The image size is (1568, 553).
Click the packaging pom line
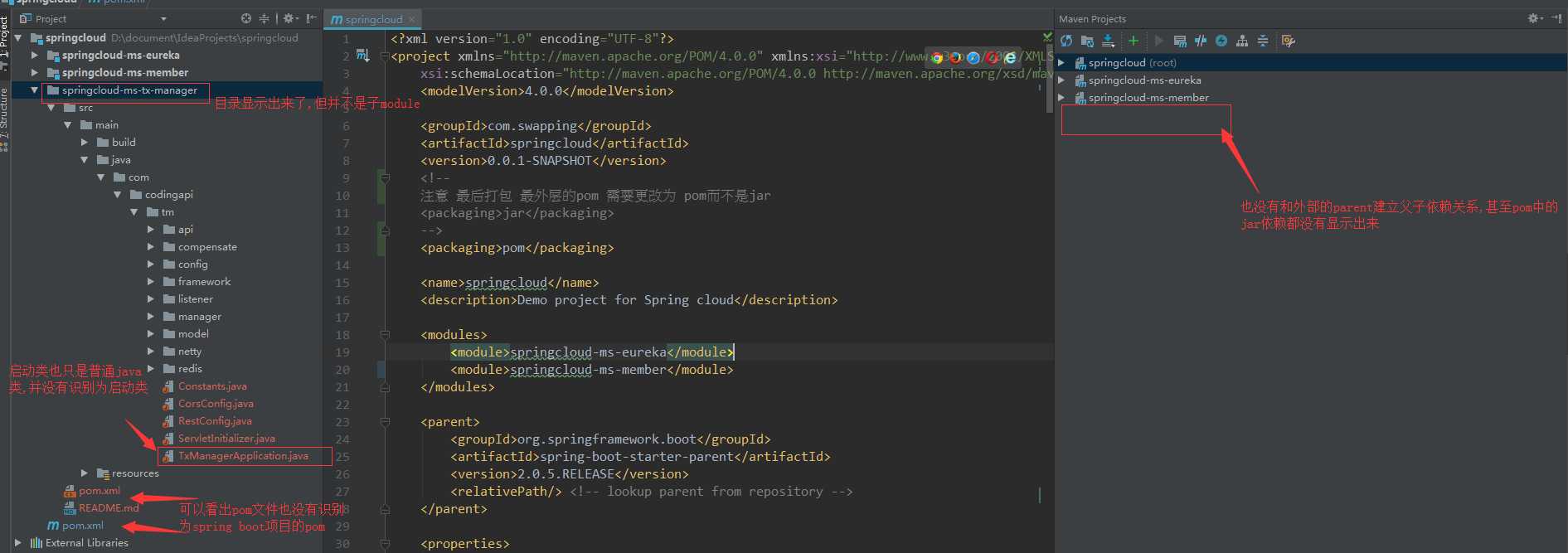tap(517, 248)
